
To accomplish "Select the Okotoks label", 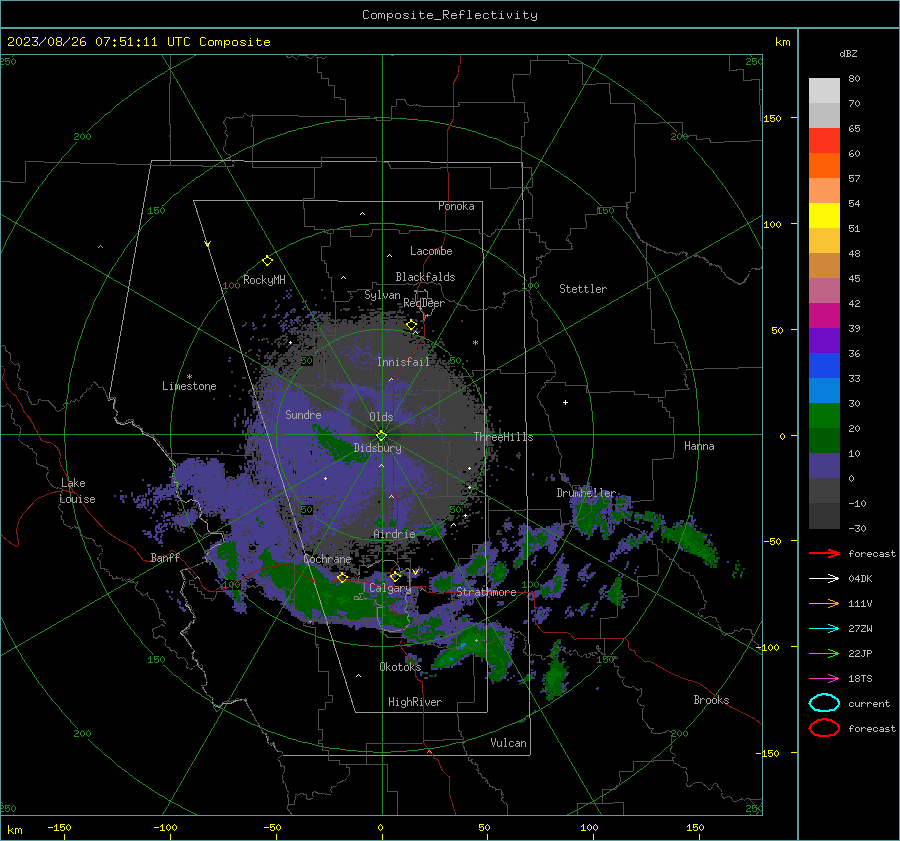I will tap(400, 667).
